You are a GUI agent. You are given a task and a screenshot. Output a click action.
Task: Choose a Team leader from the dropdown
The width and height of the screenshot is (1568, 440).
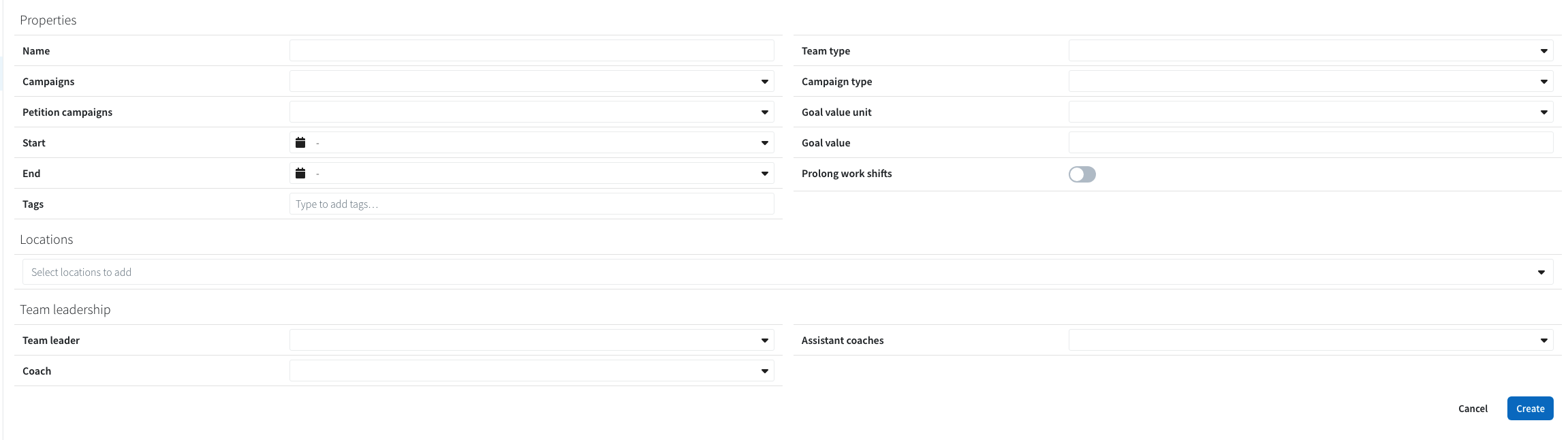coord(531,340)
